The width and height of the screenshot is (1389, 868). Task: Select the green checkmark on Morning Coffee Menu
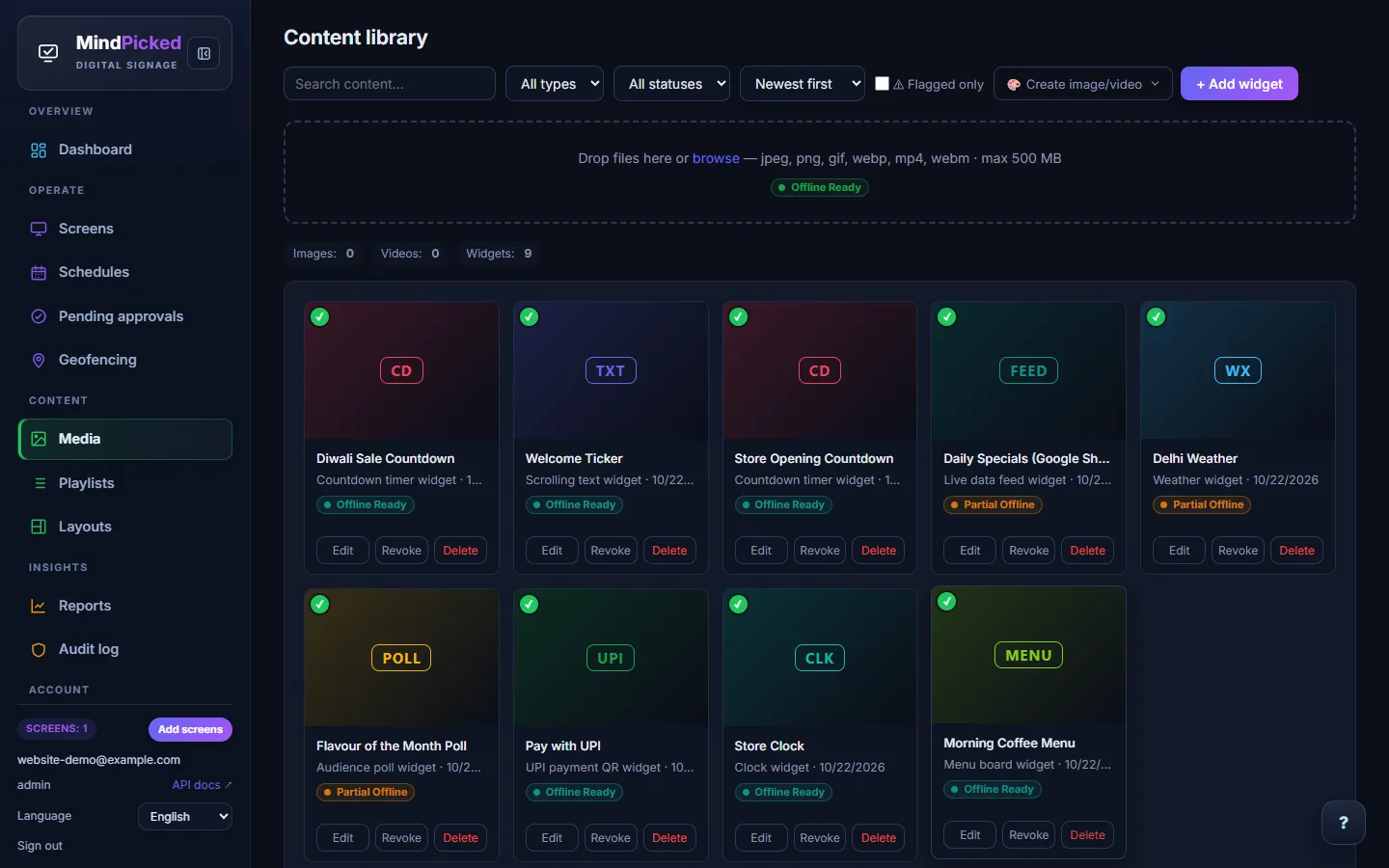coord(947,602)
